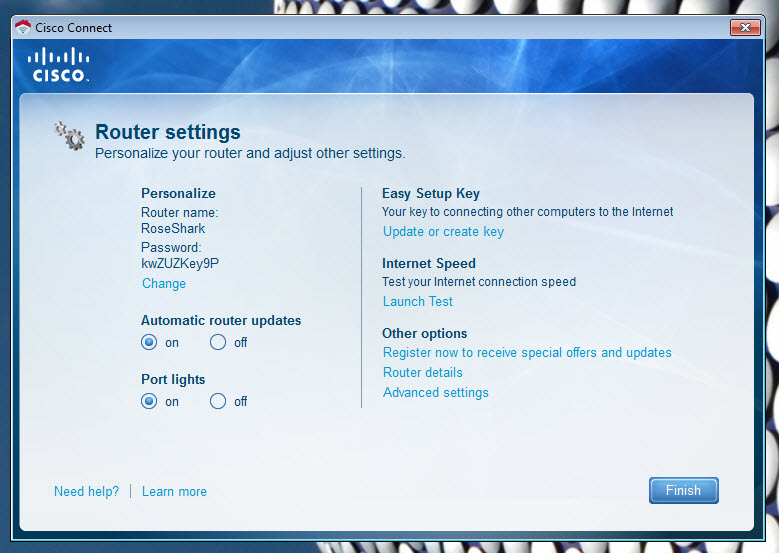
Task: Click the Cisco Connect title bar icon
Action: [x=23, y=27]
